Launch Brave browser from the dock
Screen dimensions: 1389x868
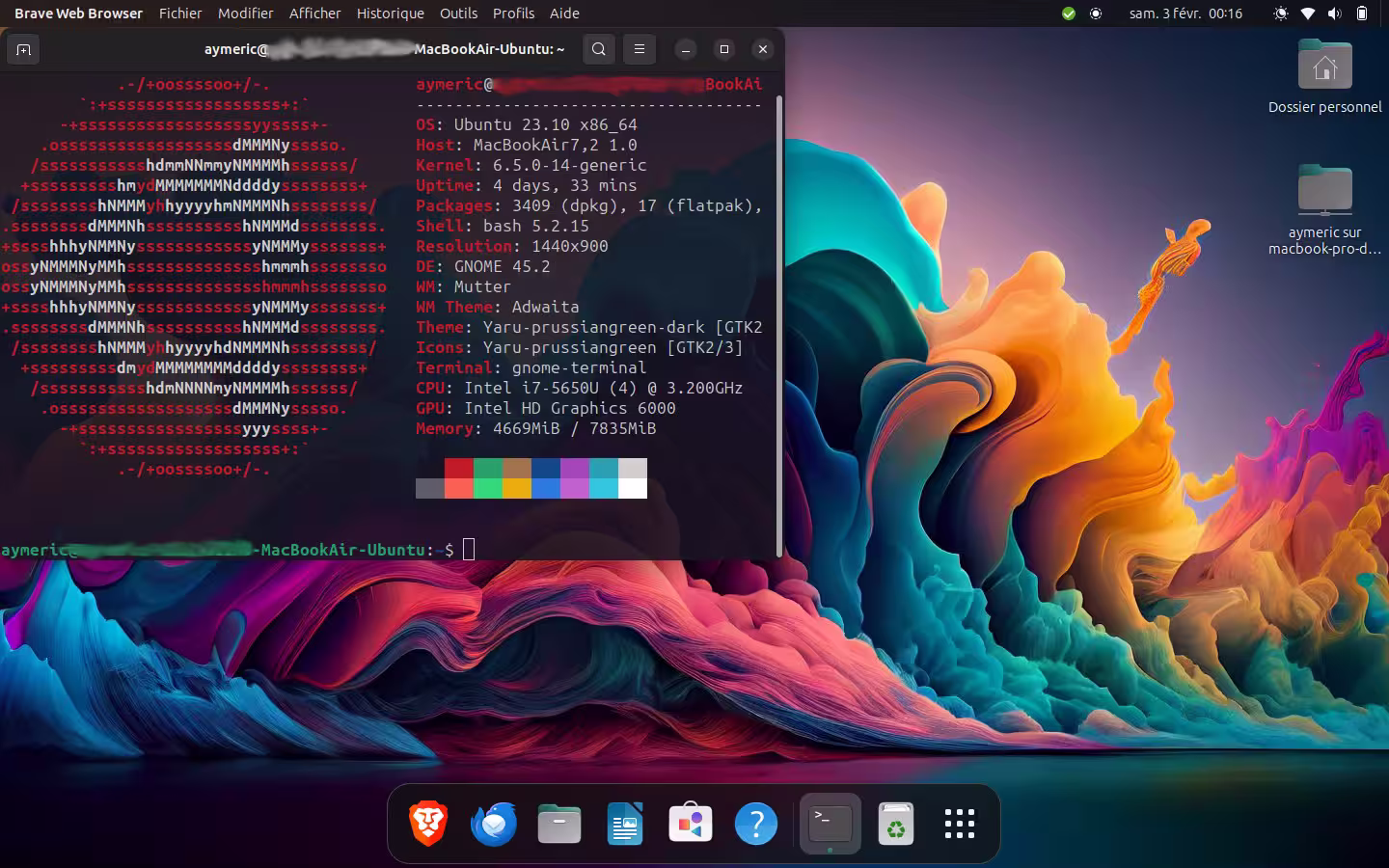tap(428, 824)
